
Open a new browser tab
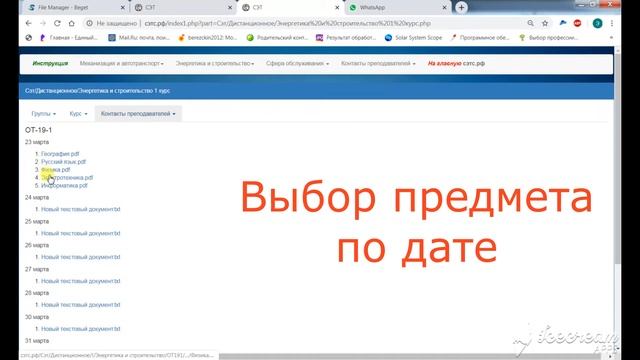coord(461,7)
